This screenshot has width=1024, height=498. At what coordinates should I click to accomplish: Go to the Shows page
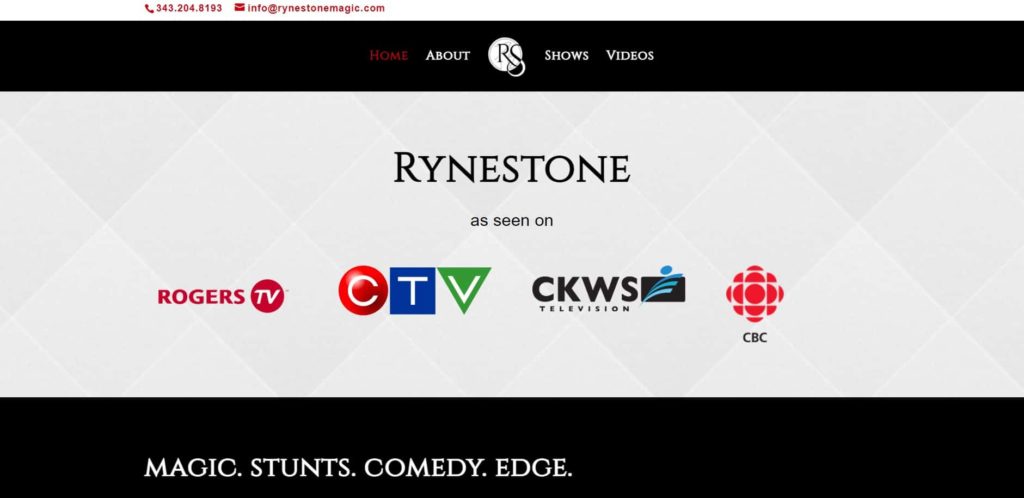click(x=566, y=55)
